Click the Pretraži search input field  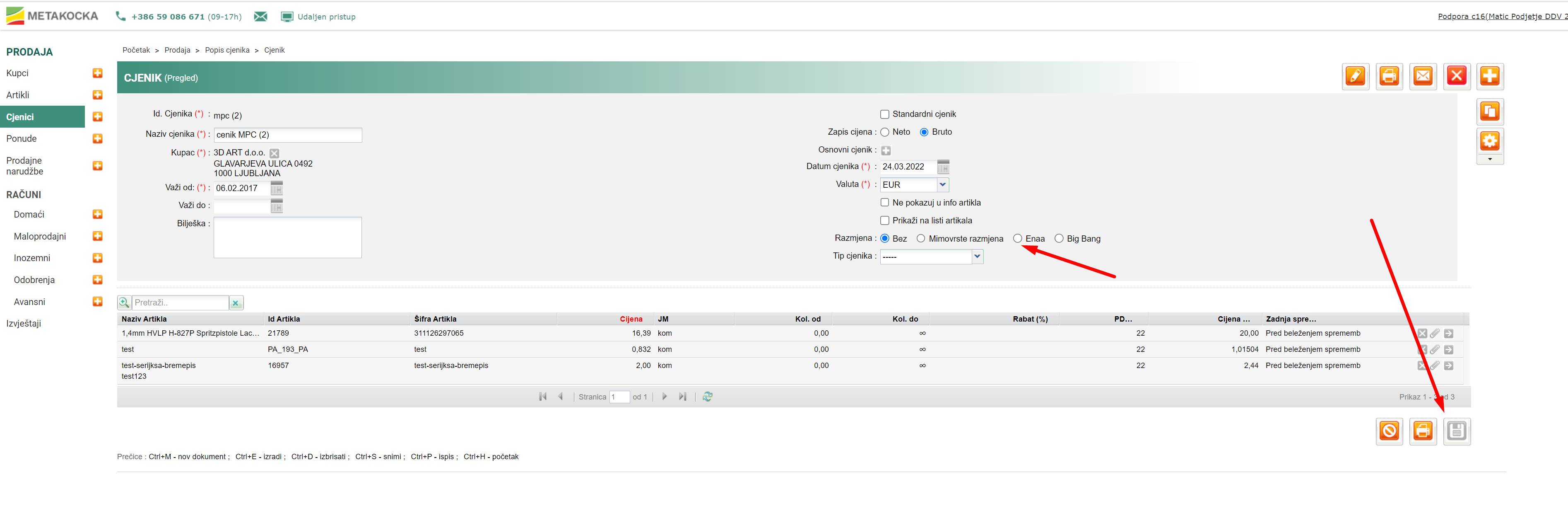coord(180,303)
